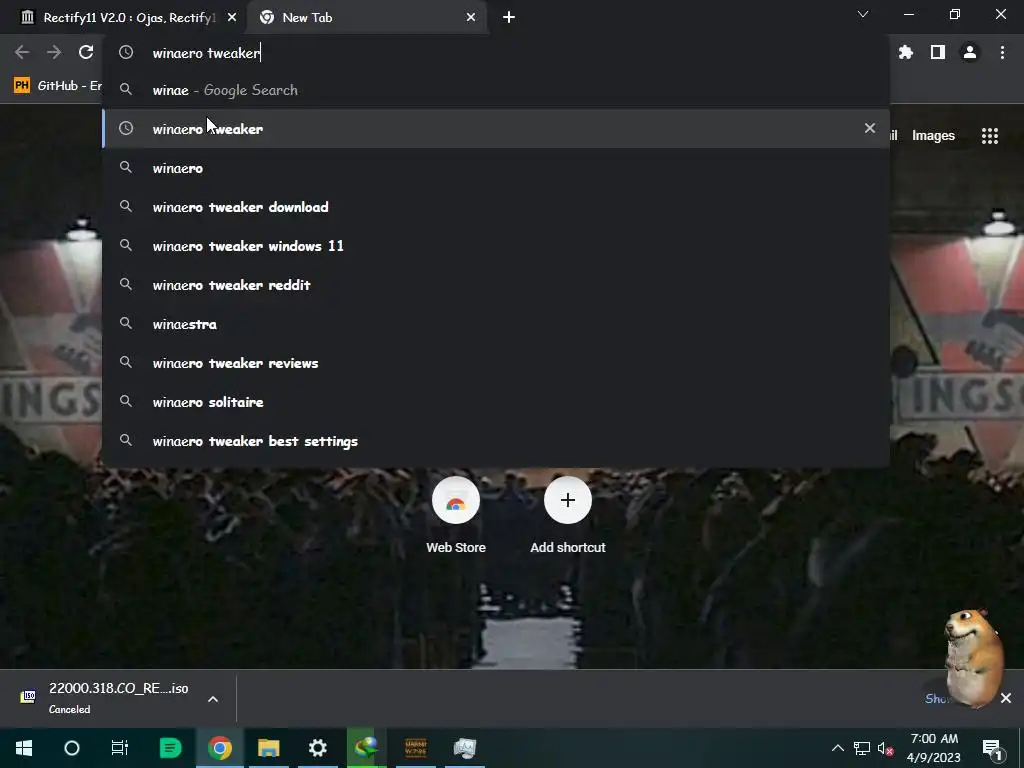Image resolution: width=1024 pixels, height=768 pixels.
Task: Pick the 'winaero' suggestion
Action: (496, 168)
